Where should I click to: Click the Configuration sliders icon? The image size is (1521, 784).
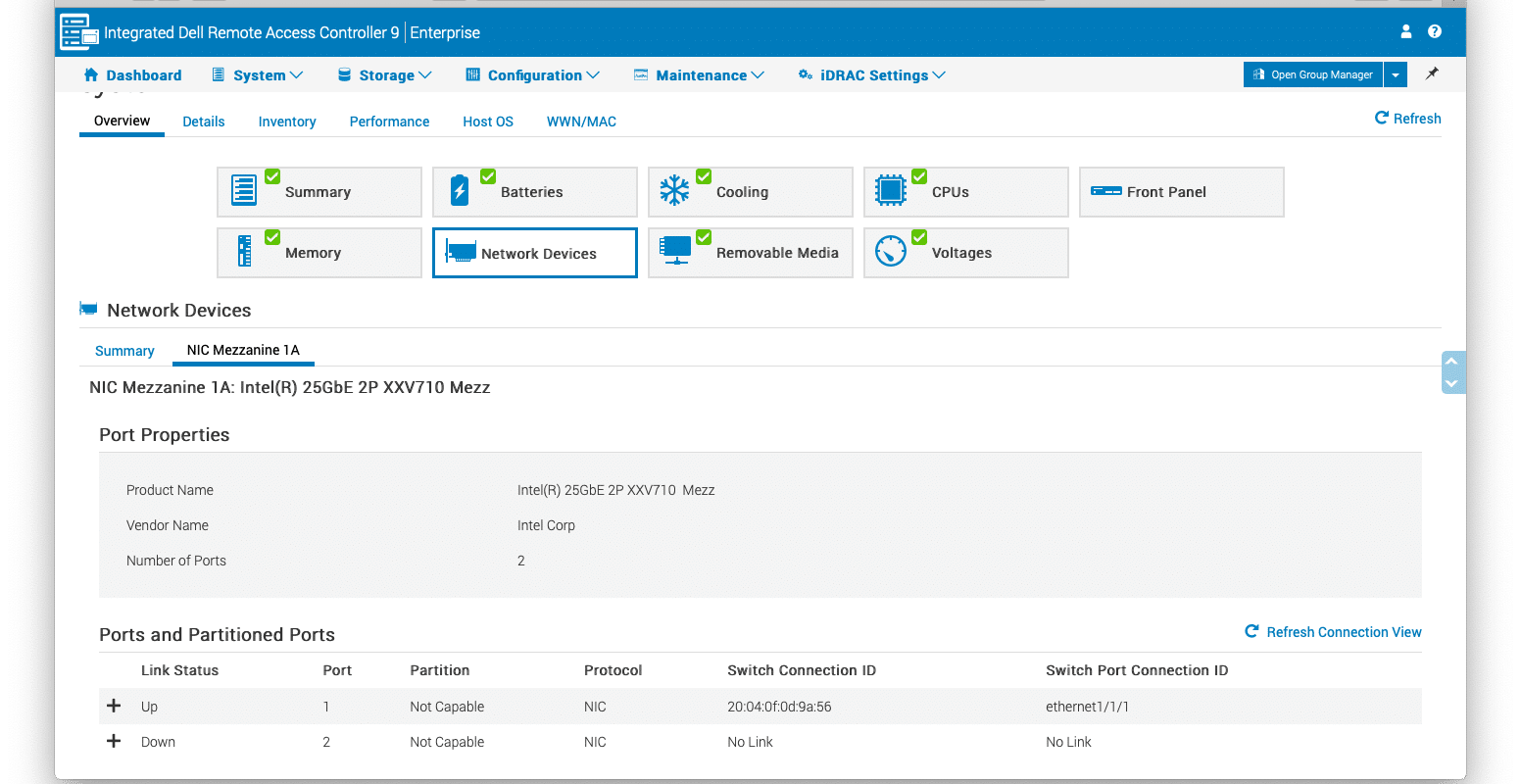472,74
